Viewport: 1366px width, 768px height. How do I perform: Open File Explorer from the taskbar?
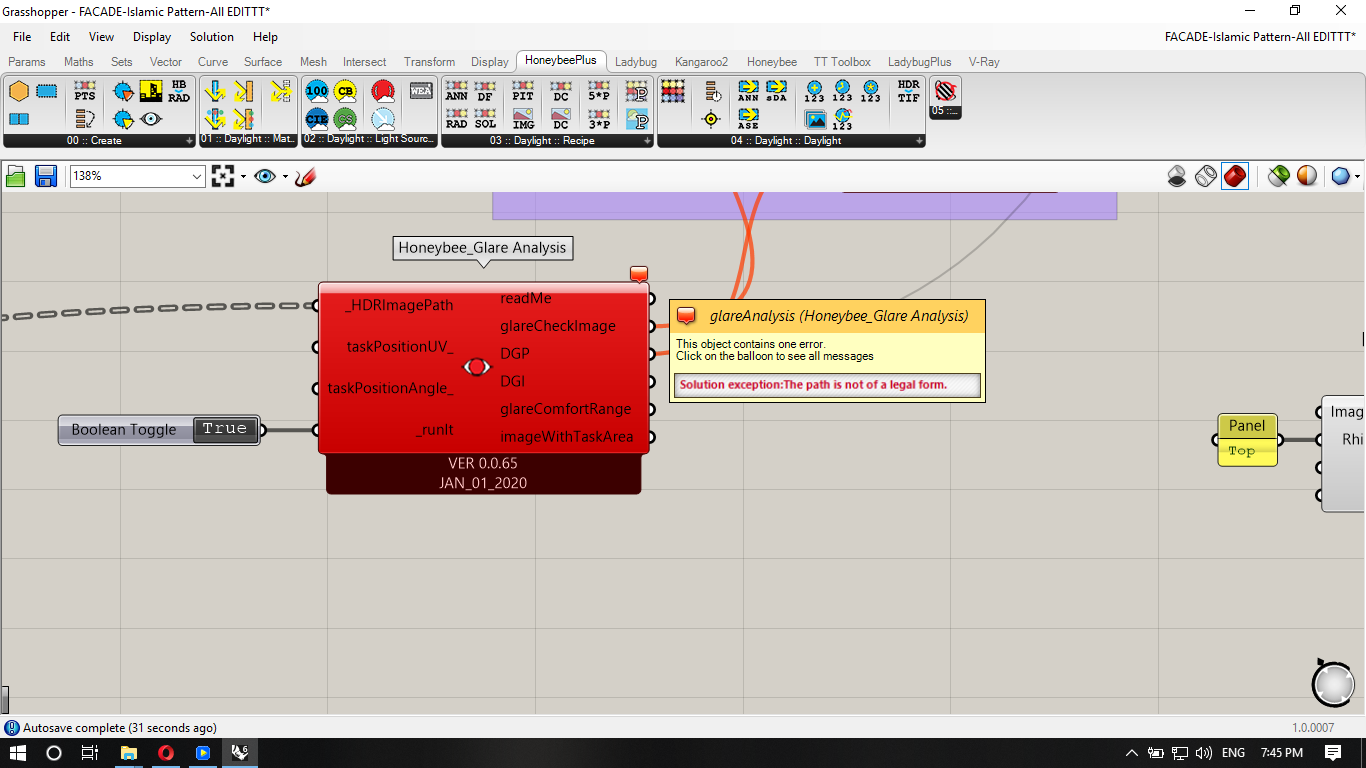(x=128, y=752)
